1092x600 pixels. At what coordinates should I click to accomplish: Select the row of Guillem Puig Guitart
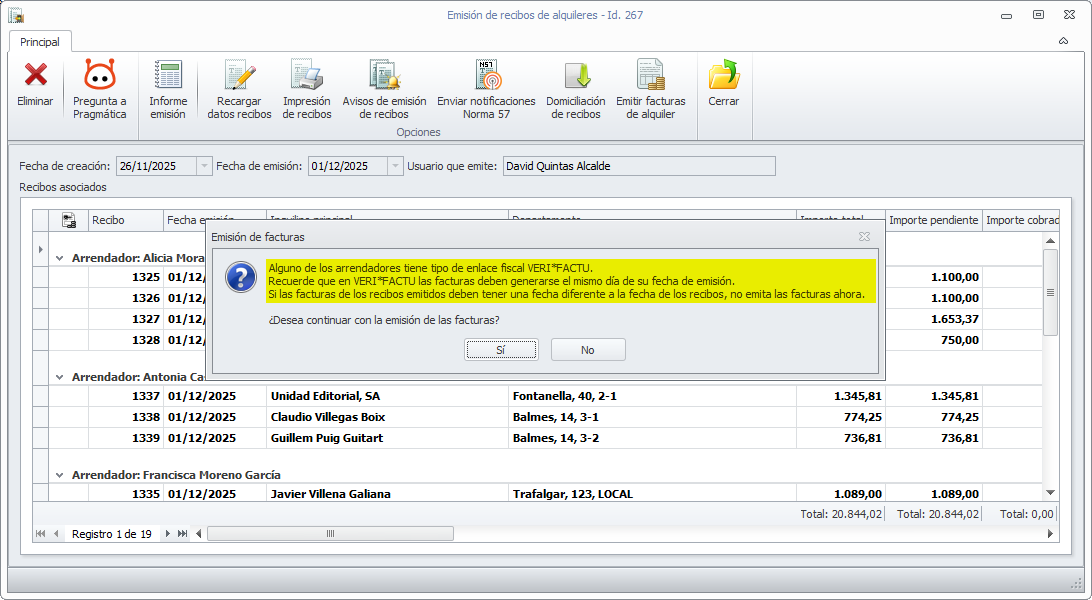click(545, 438)
